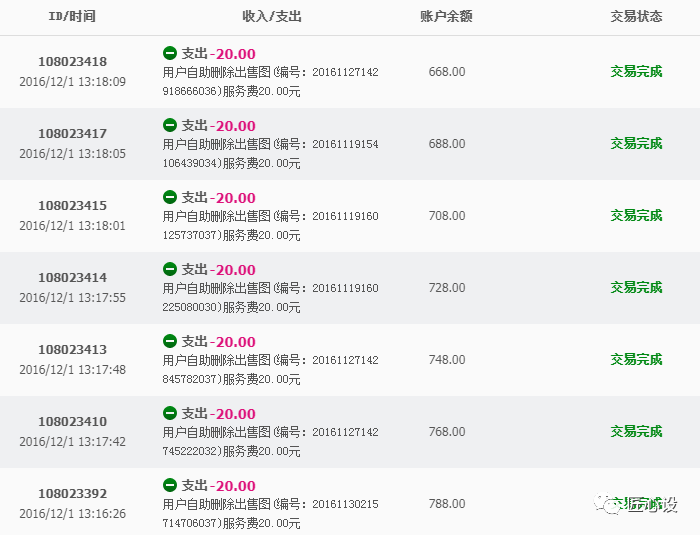Click 交易完成 status for transaction 108023413
The width and height of the screenshot is (700, 535).
point(636,360)
